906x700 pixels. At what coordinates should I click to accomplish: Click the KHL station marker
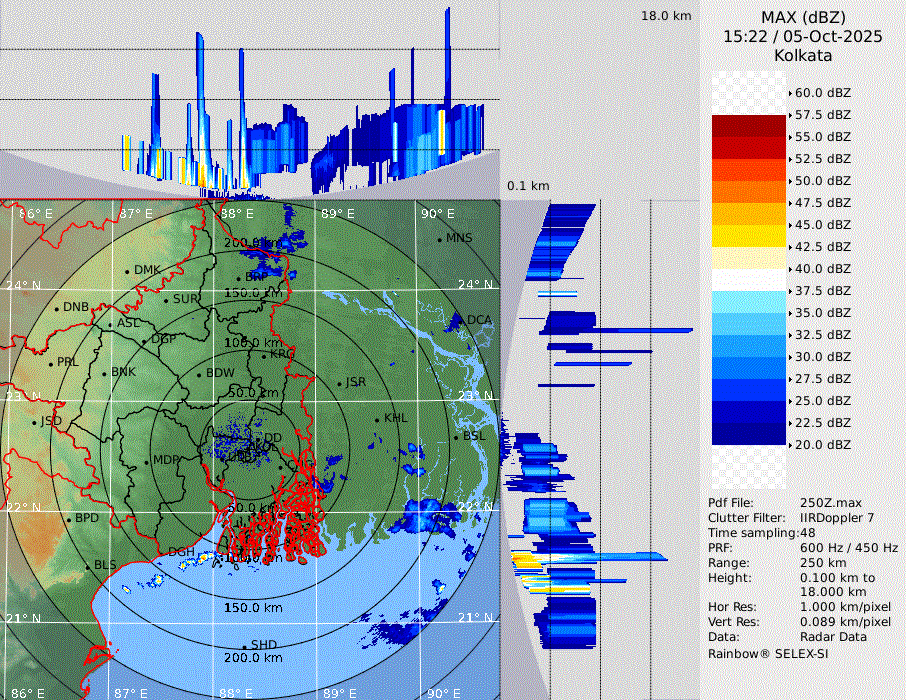point(377,419)
